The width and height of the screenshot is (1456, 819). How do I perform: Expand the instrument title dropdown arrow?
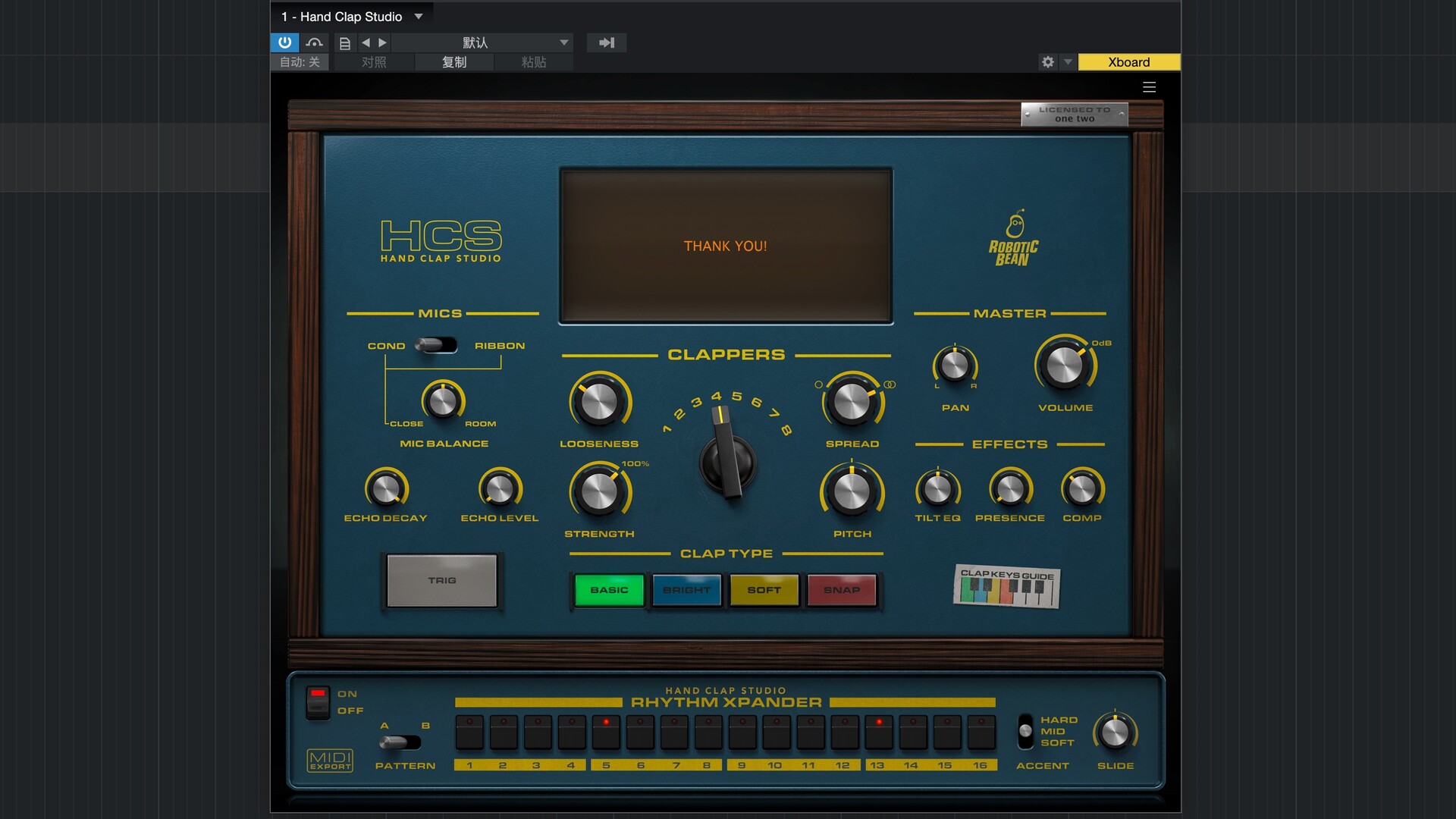419,16
